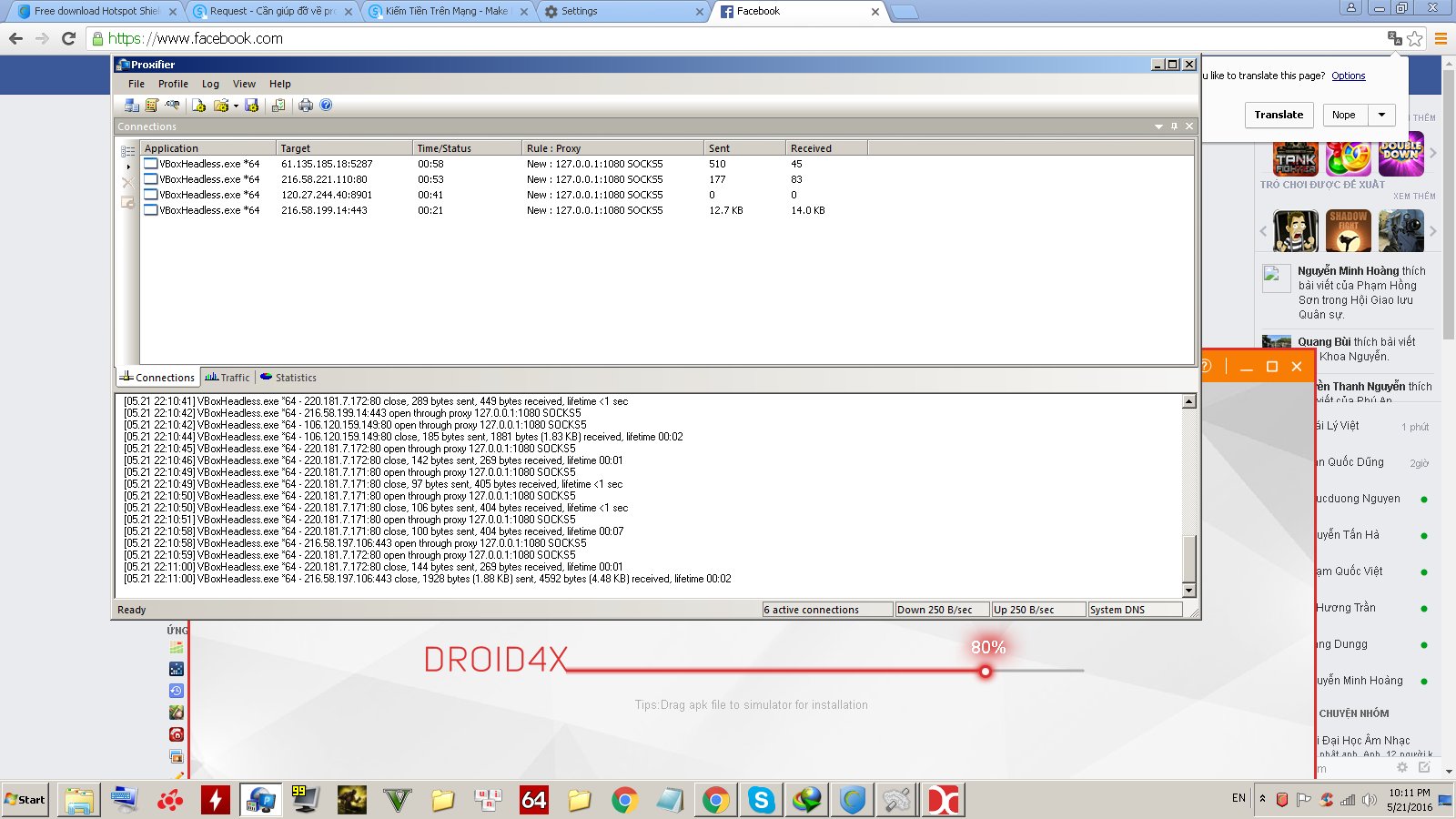Screen dimensions: 1456x819
Task: Click the blue Help question mark icon
Action: [x=326, y=106]
